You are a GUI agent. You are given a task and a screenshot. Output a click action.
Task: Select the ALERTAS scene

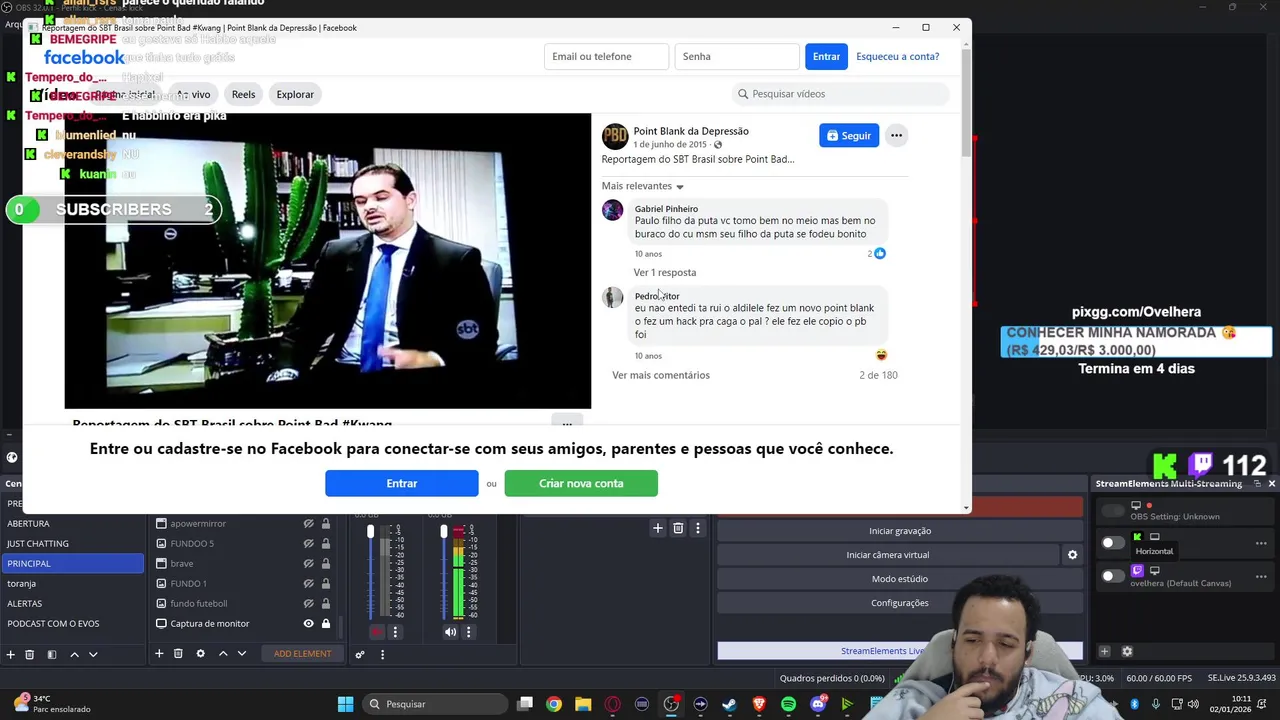(x=72, y=604)
